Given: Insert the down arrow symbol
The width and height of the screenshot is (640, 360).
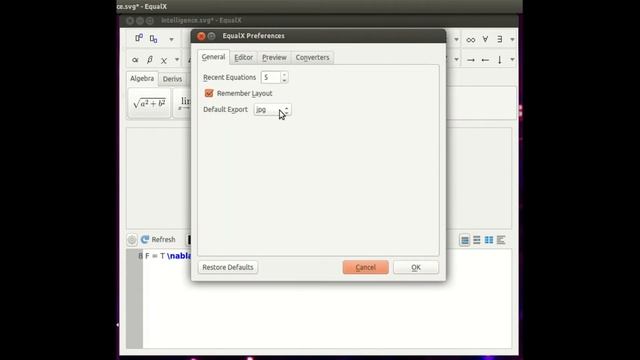Looking at the screenshot, I should tap(500, 60).
